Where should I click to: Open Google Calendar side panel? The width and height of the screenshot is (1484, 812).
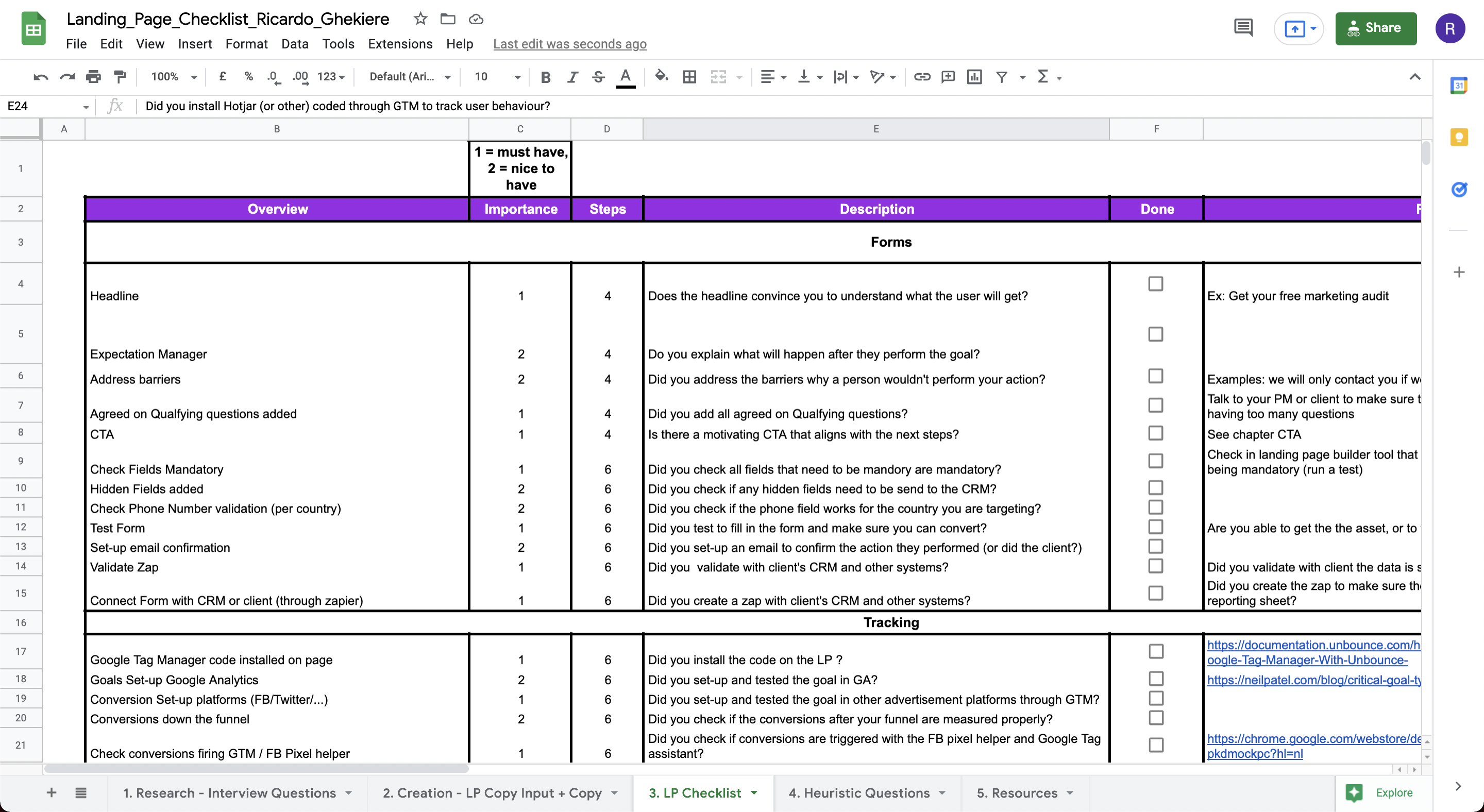[1459, 86]
